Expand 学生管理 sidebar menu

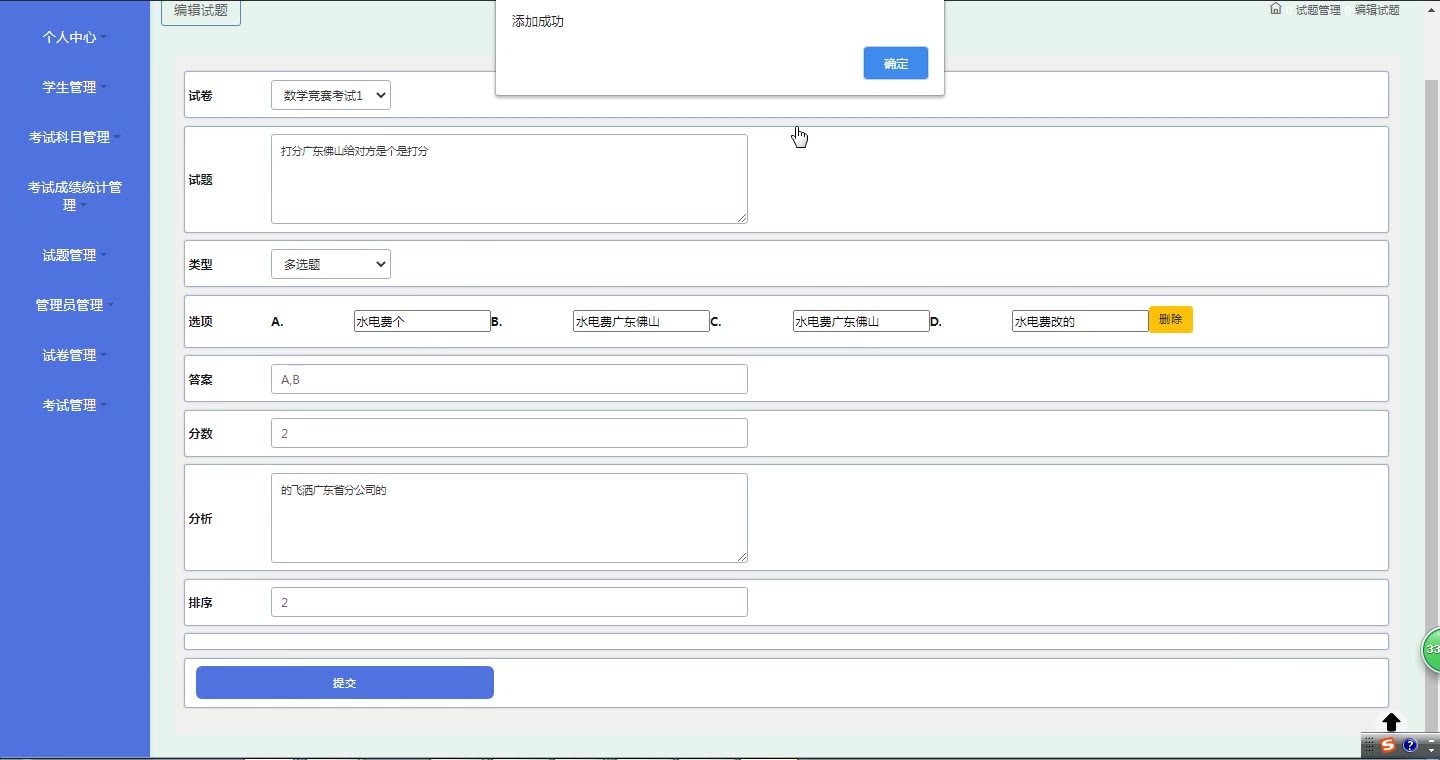(x=74, y=87)
